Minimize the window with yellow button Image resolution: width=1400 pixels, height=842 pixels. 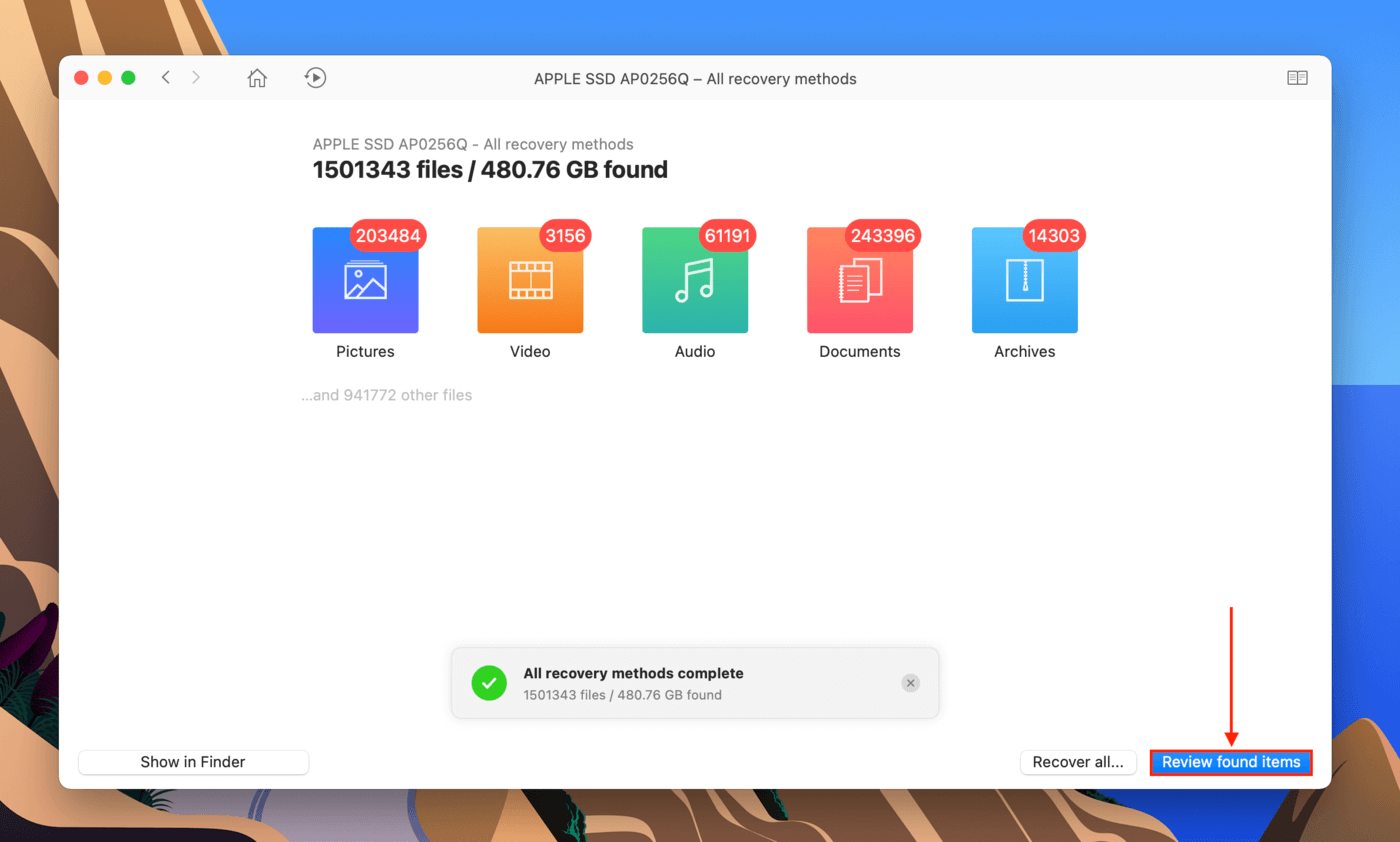pos(105,78)
